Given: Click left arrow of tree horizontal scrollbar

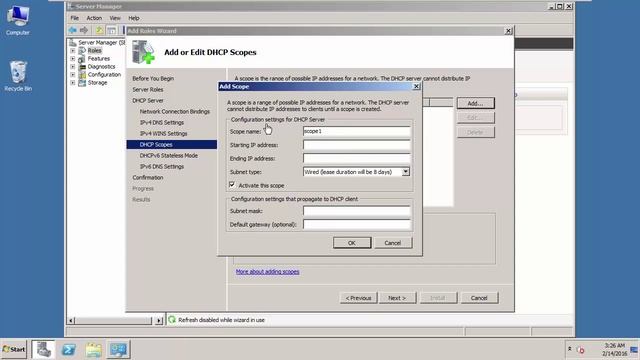Looking at the screenshot, I should [x=71, y=321].
